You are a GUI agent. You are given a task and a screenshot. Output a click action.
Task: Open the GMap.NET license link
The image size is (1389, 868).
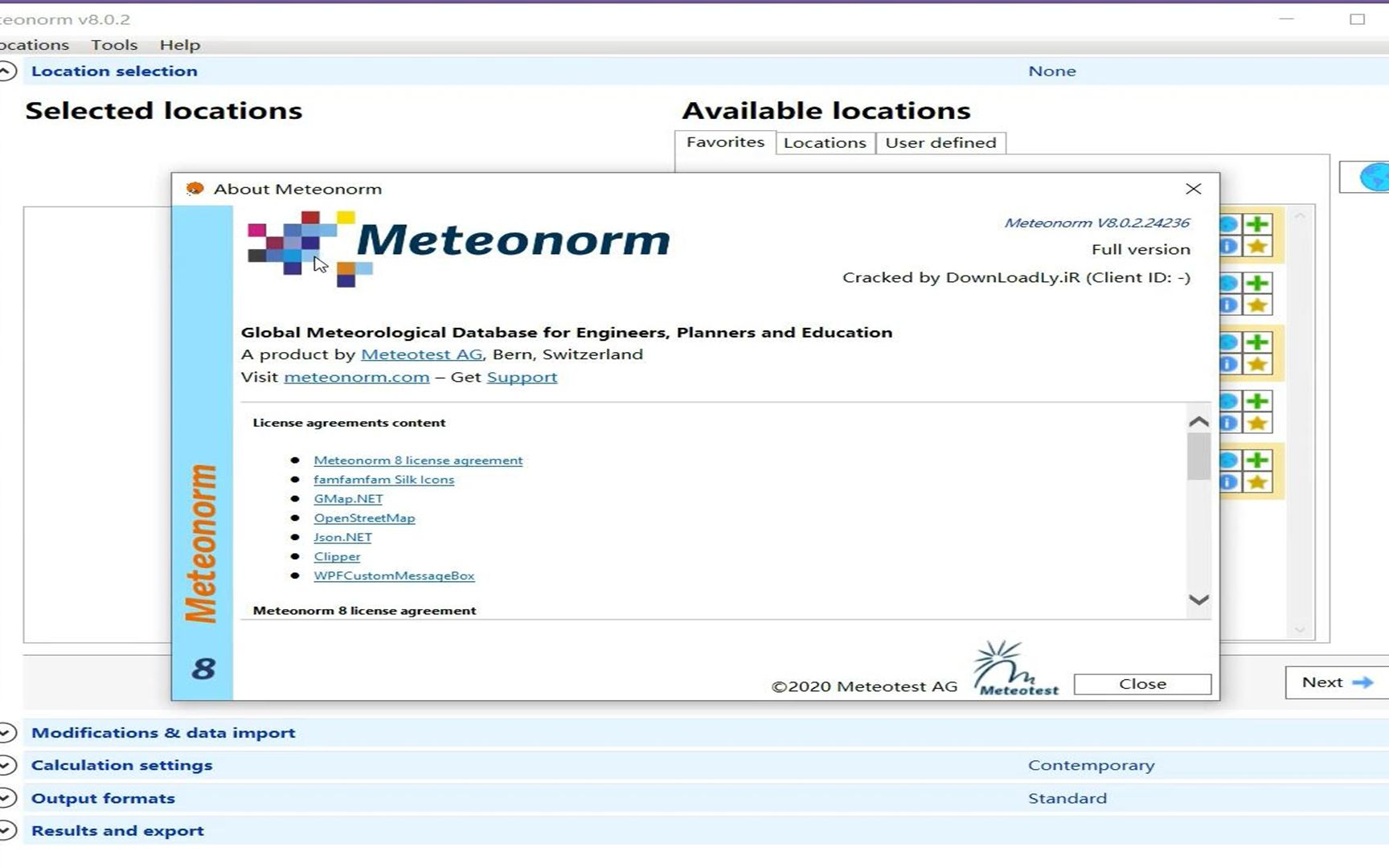click(x=348, y=499)
